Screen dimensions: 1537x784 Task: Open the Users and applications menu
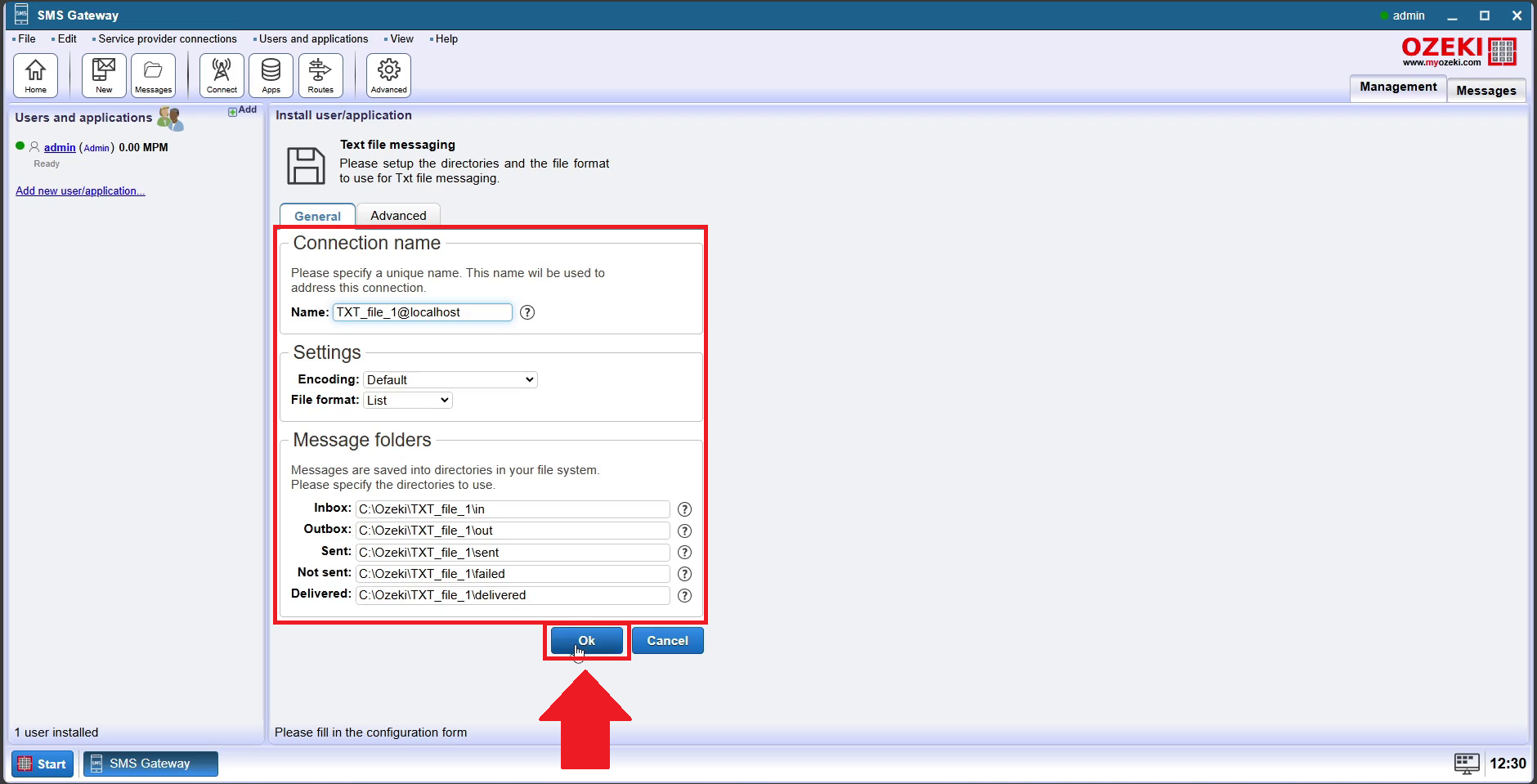tap(313, 38)
